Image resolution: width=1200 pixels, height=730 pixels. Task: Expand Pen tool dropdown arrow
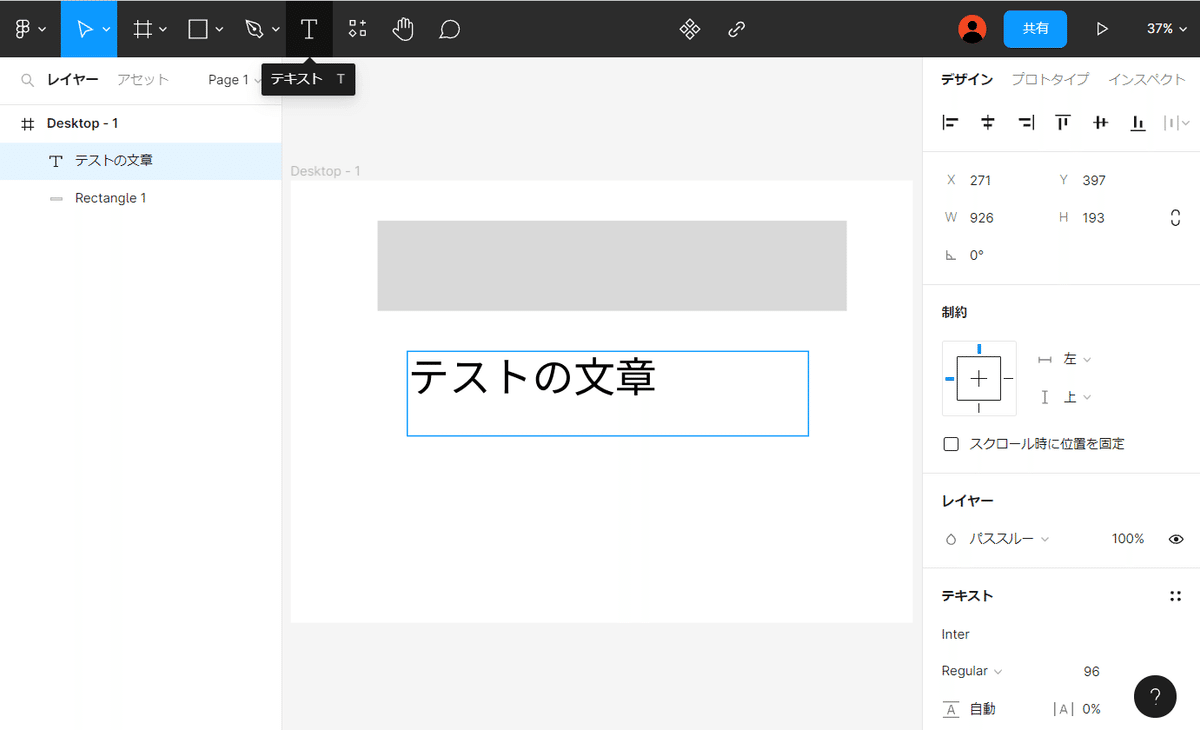pos(276,30)
